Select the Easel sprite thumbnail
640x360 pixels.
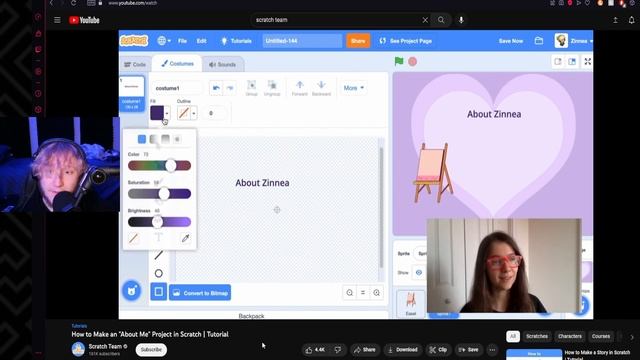pyautogui.click(x=411, y=304)
